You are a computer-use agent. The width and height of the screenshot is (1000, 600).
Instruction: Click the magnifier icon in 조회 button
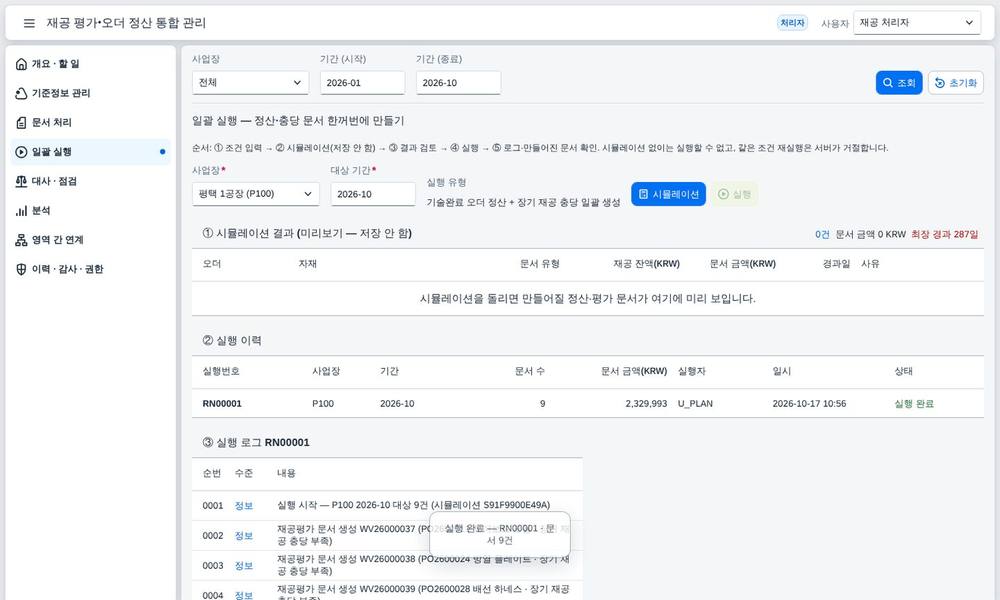(x=888, y=83)
